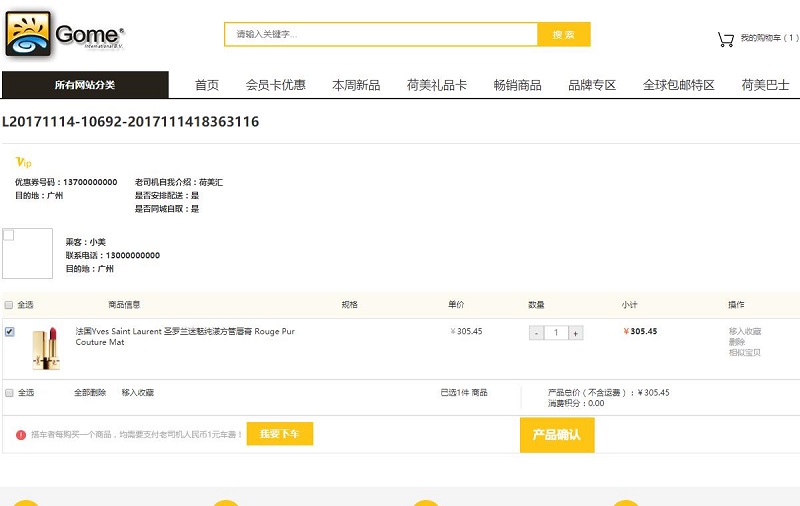Viewport: 800px width, 506px height.
Task: Open 荷美巴士 menu item
Action: (765, 85)
